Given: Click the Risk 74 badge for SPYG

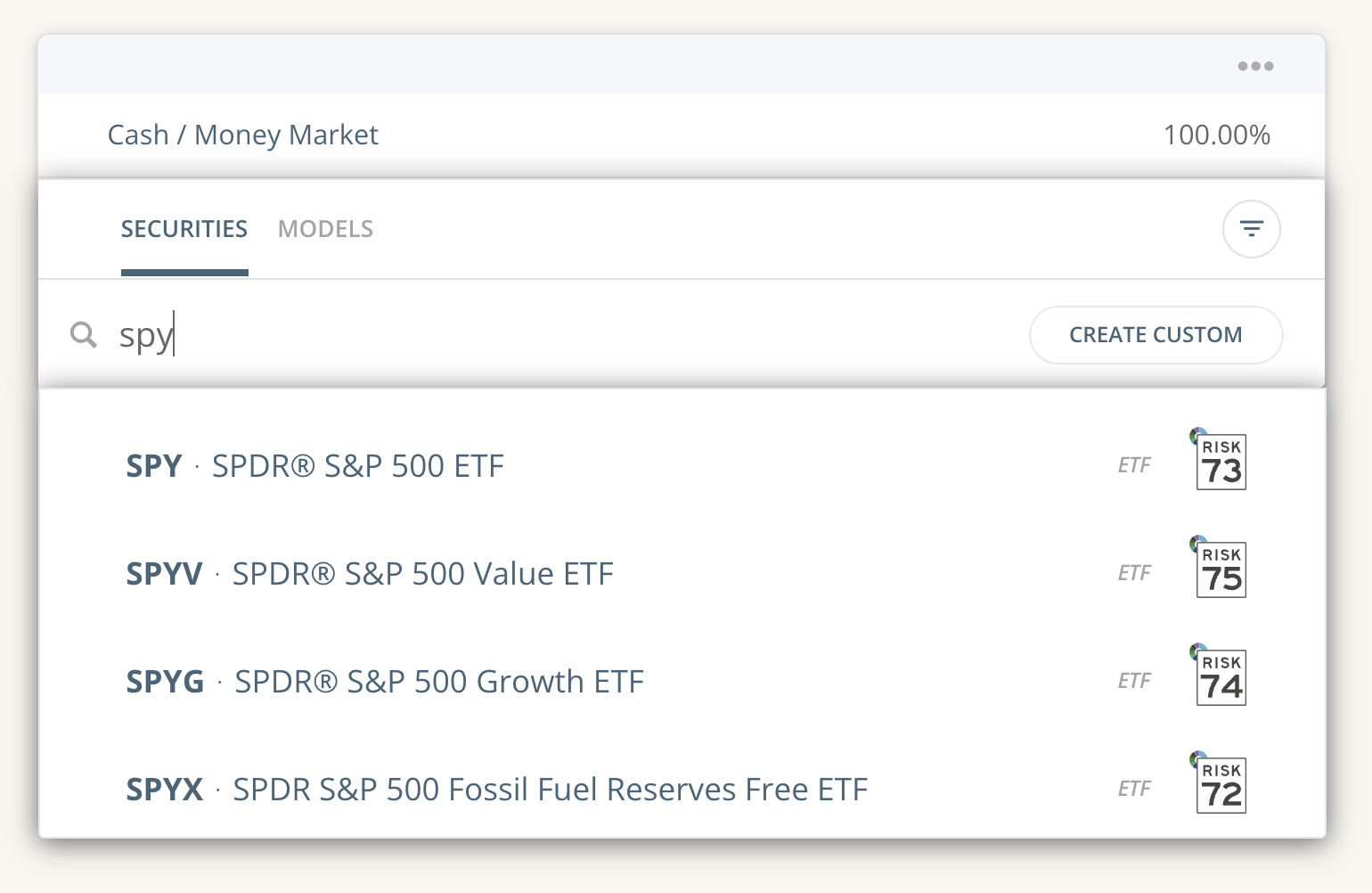Looking at the screenshot, I should click(1221, 677).
